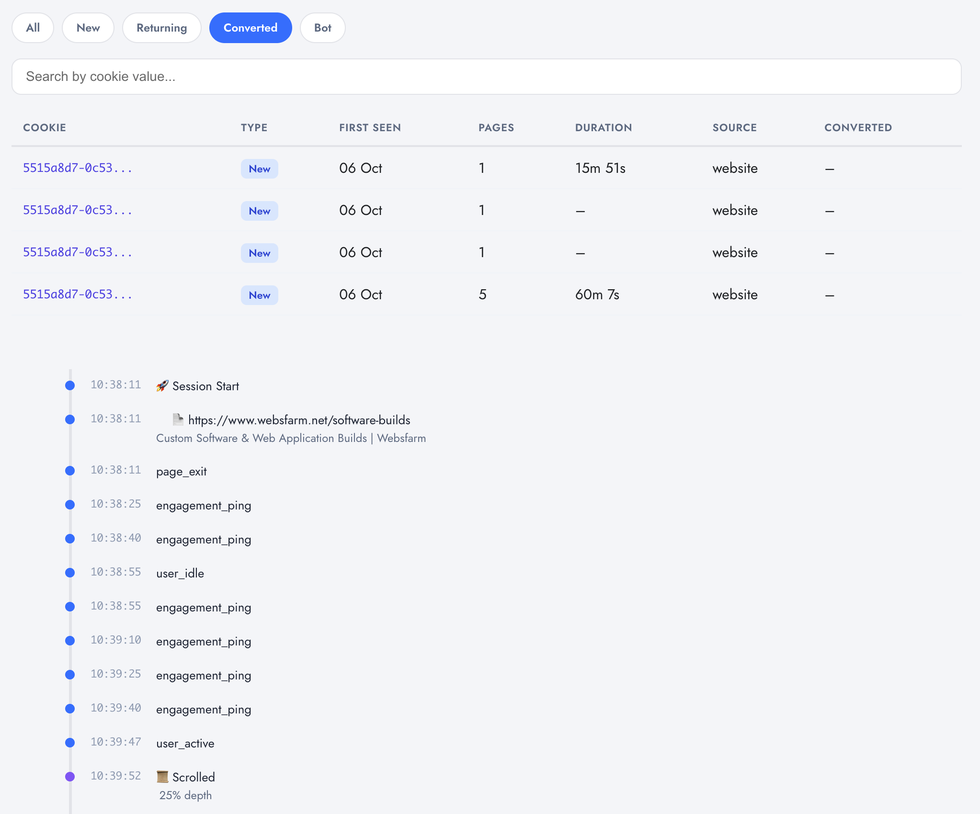This screenshot has height=814, width=980.
Task: Focus the Search by cookie value field
Action: (486, 77)
